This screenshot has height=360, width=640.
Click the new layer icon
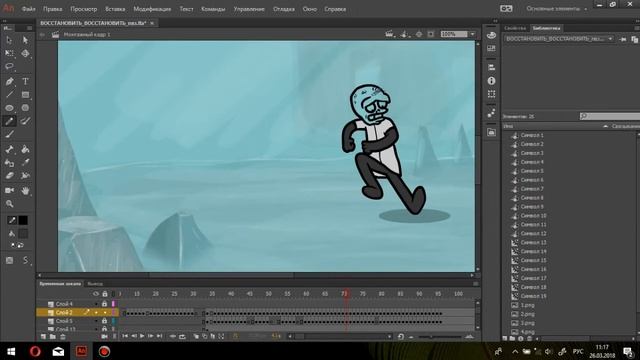43,336
